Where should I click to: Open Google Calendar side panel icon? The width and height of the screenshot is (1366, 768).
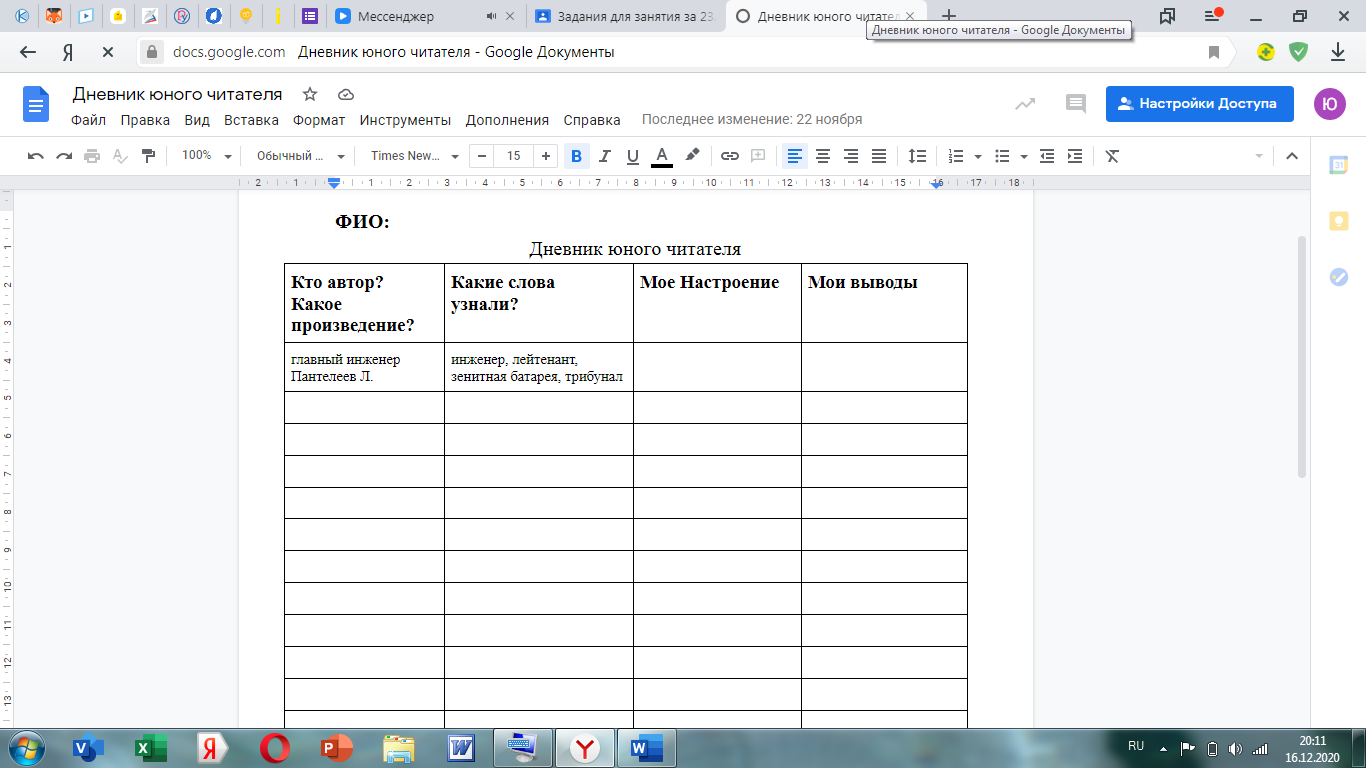tap(1338, 166)
